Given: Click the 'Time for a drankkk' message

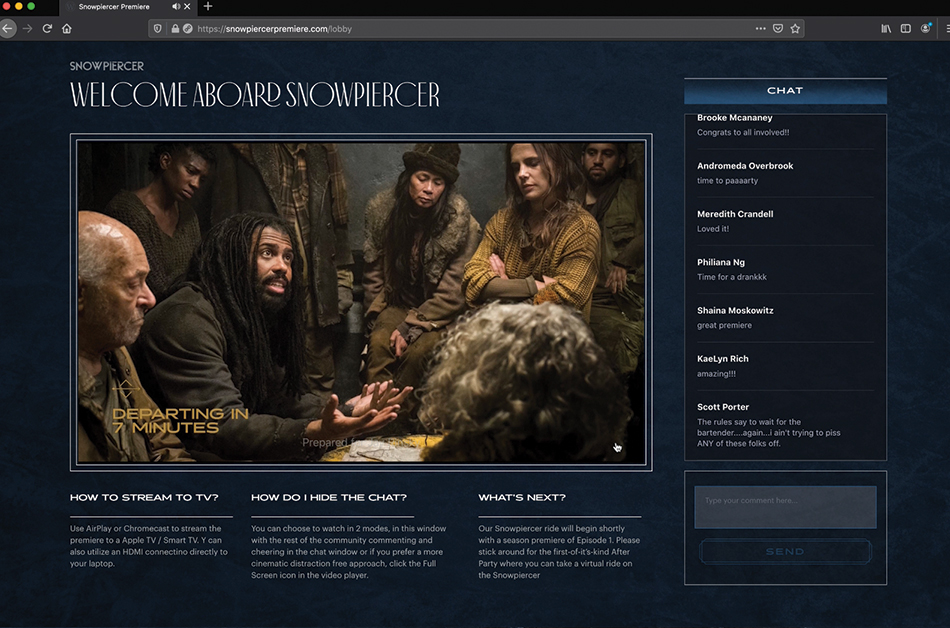Looking at the screenshot, I should click(731, 277).
